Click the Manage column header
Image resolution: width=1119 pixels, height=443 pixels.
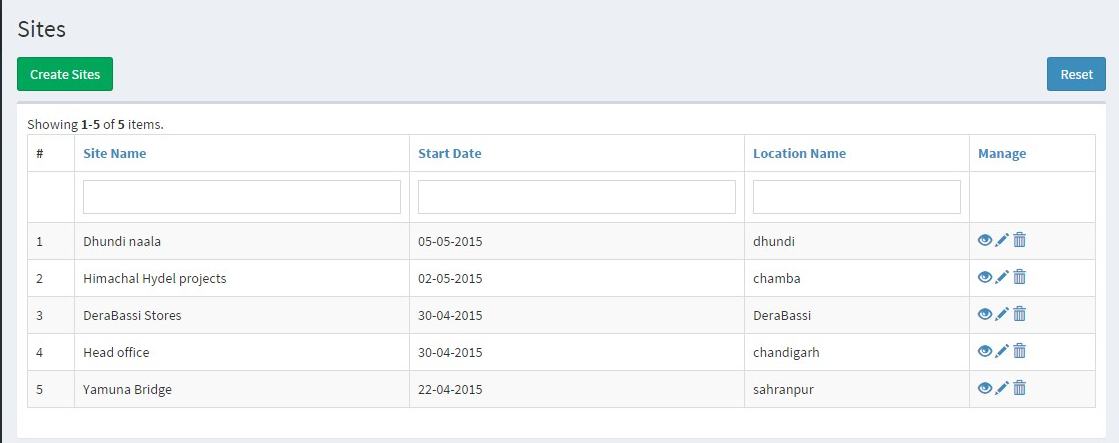pos(1002,153)
